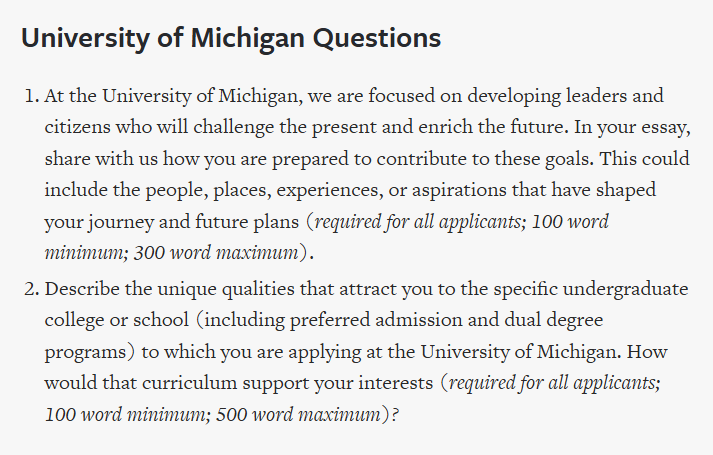The image size is (713, 455).
Task: Click the University of Michigan Questions heading
Action: [x=231, y=38]
